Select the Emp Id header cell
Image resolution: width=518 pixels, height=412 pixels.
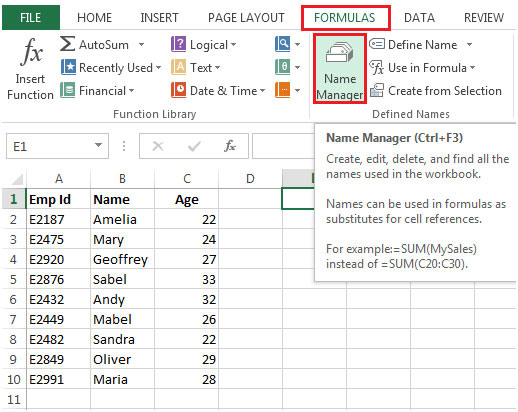click(59, 199)
